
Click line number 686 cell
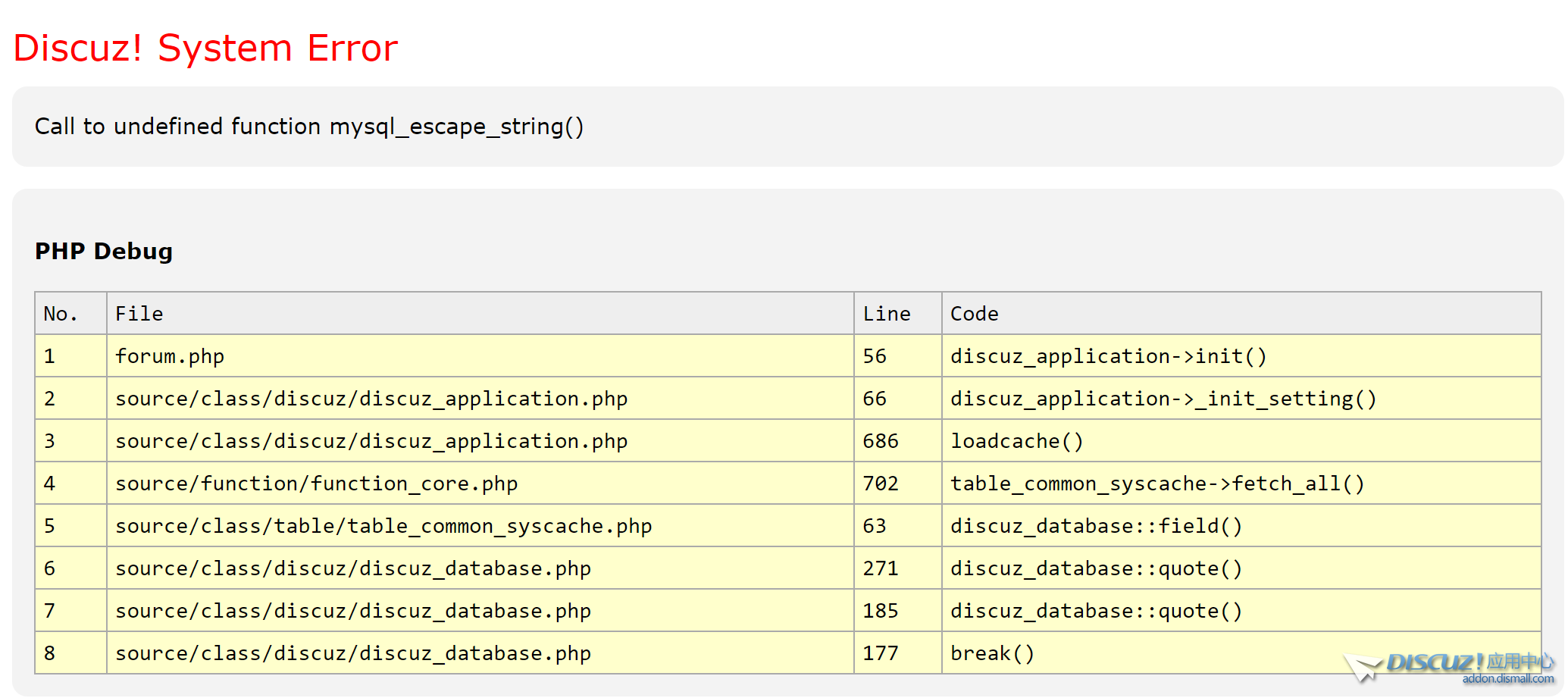(881, 441)
